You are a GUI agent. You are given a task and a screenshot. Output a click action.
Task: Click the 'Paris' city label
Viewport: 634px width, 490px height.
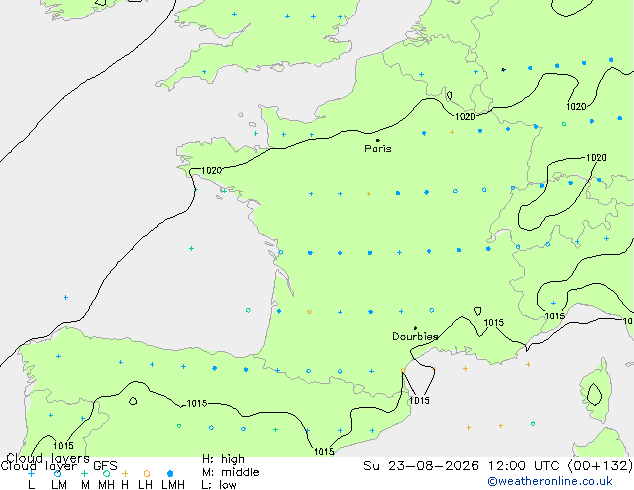pyautogui.click(x=378, y=148)
